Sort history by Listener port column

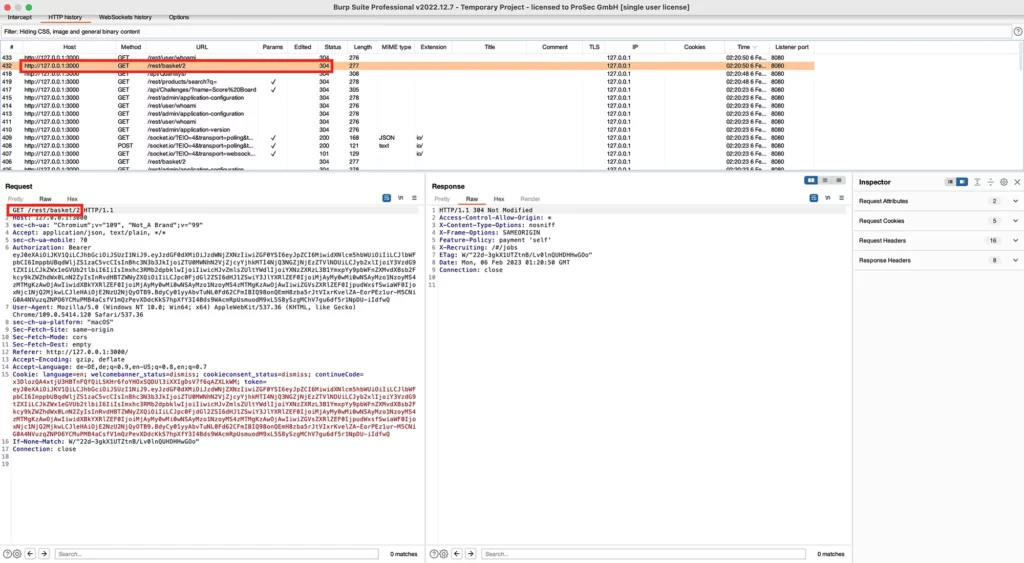[792, 47]
